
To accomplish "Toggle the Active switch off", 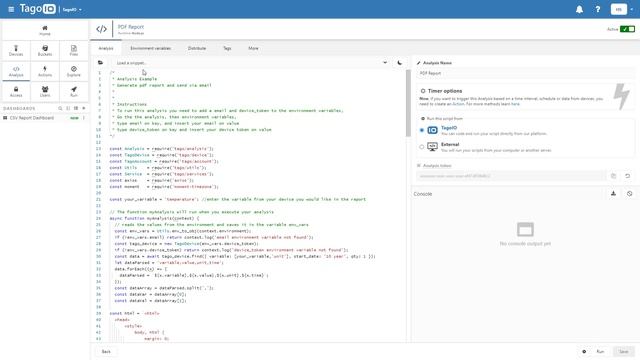I will click(x=627, y=29).
